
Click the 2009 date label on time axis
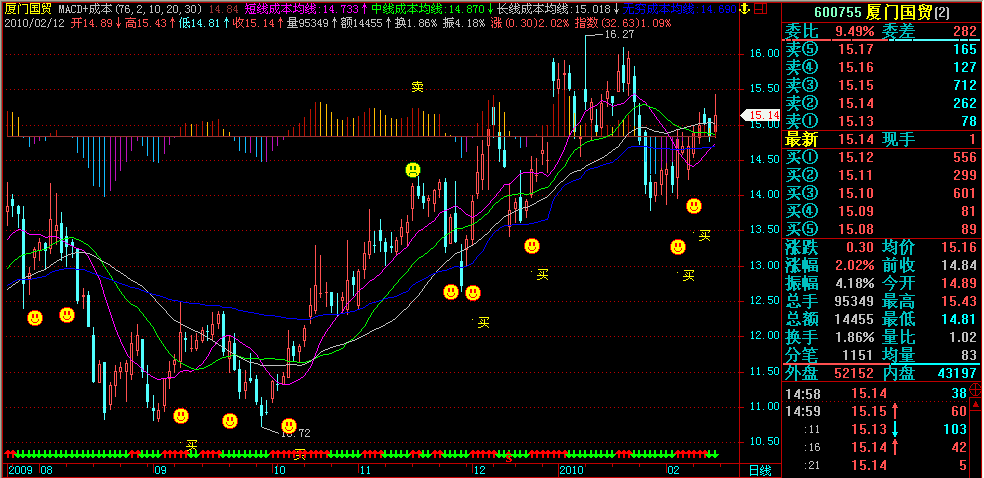pos(20,470)
